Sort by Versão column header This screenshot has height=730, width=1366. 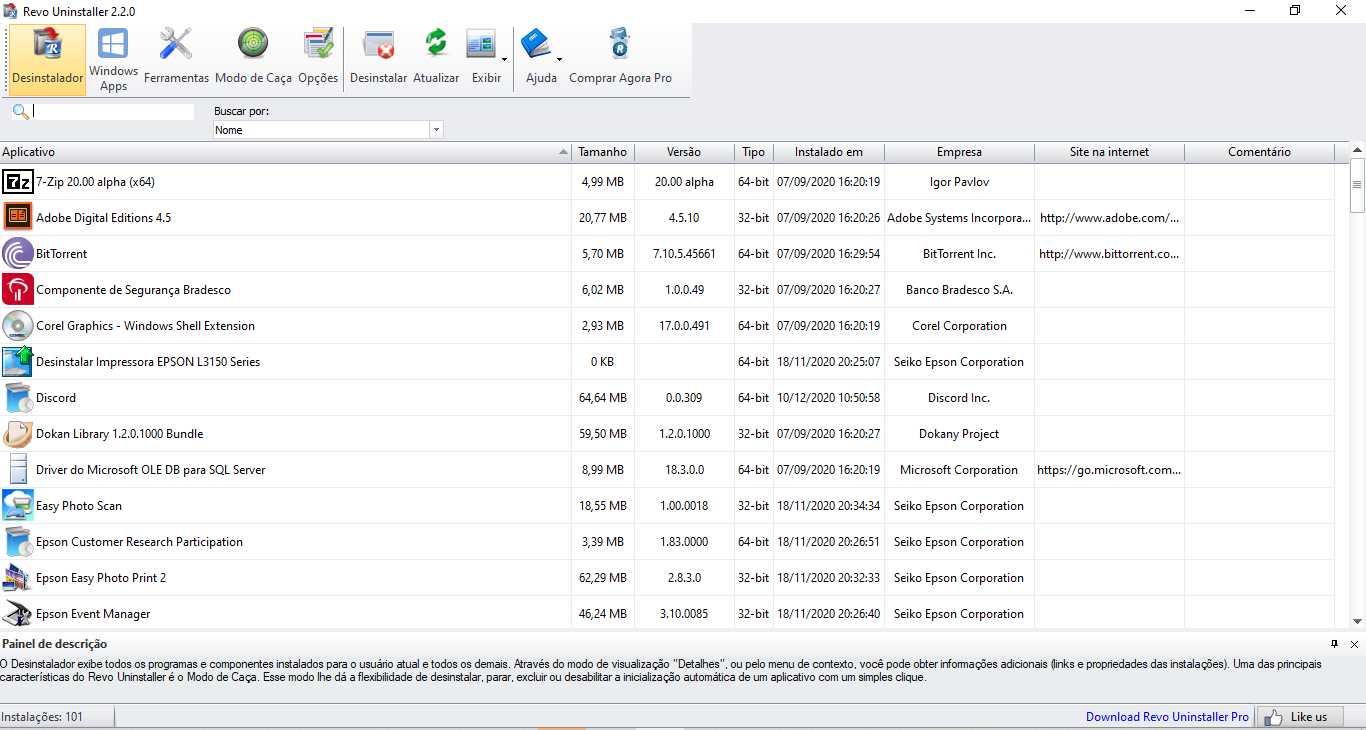(684, 152)
